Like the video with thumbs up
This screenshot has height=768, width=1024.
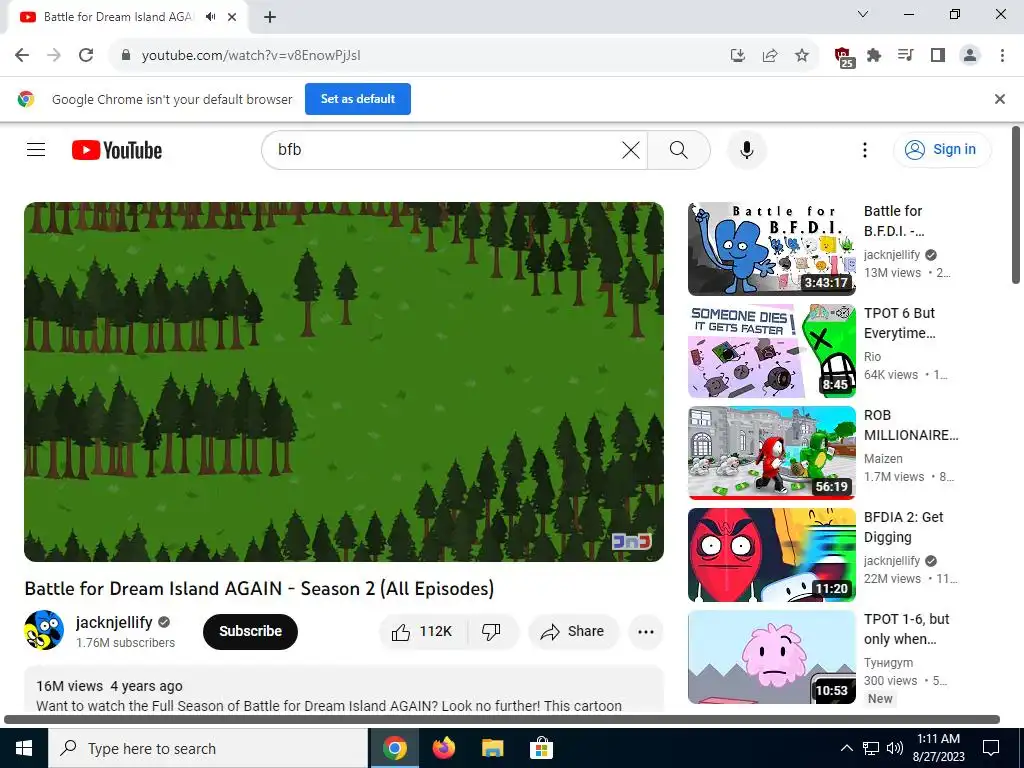[423, 632]
